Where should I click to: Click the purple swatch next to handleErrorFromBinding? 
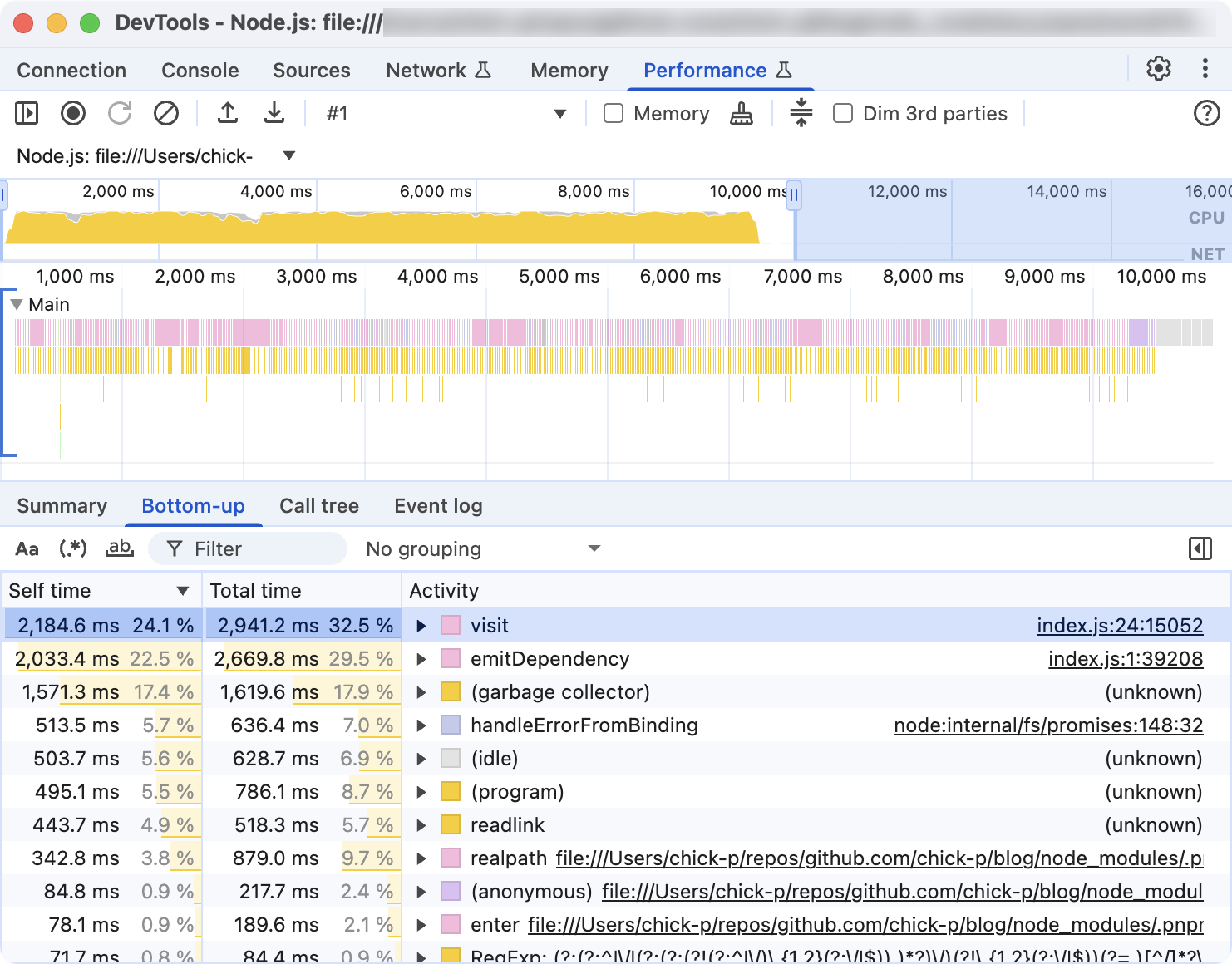point(451,725)
